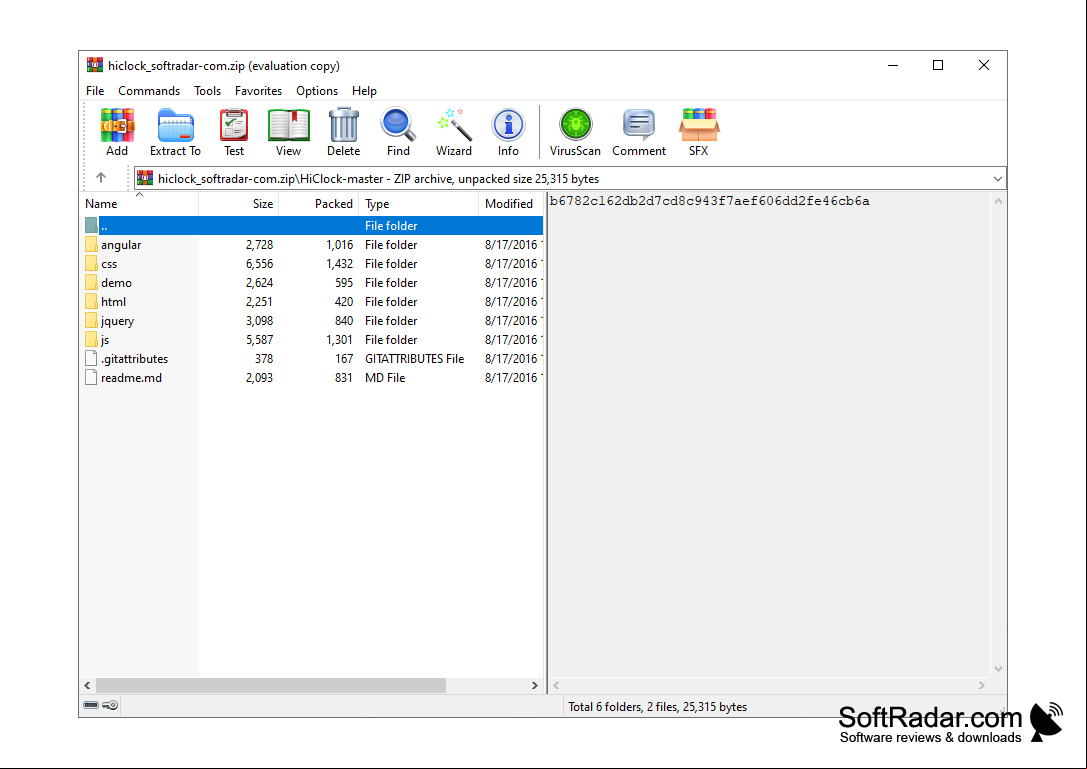Image resolution: width=1087 pixels, height=769 pixels.
Task: Select the .gitattributes file icon
Action: (91, 358)
